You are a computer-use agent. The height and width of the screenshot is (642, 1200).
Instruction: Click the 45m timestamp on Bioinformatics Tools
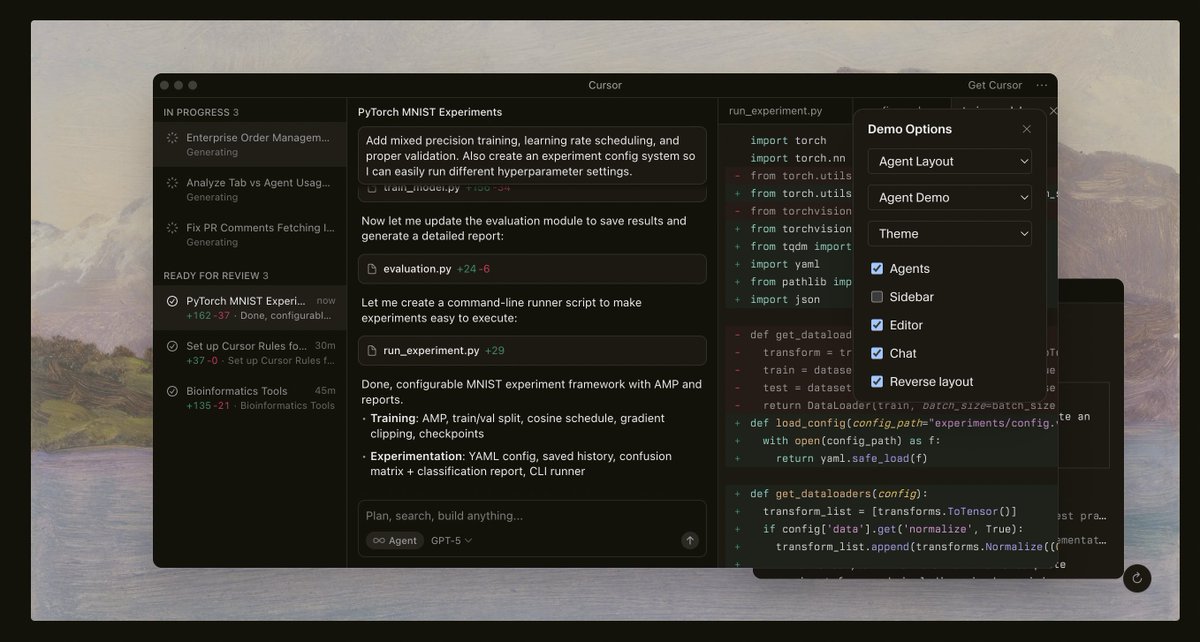(x=325, y=391)
